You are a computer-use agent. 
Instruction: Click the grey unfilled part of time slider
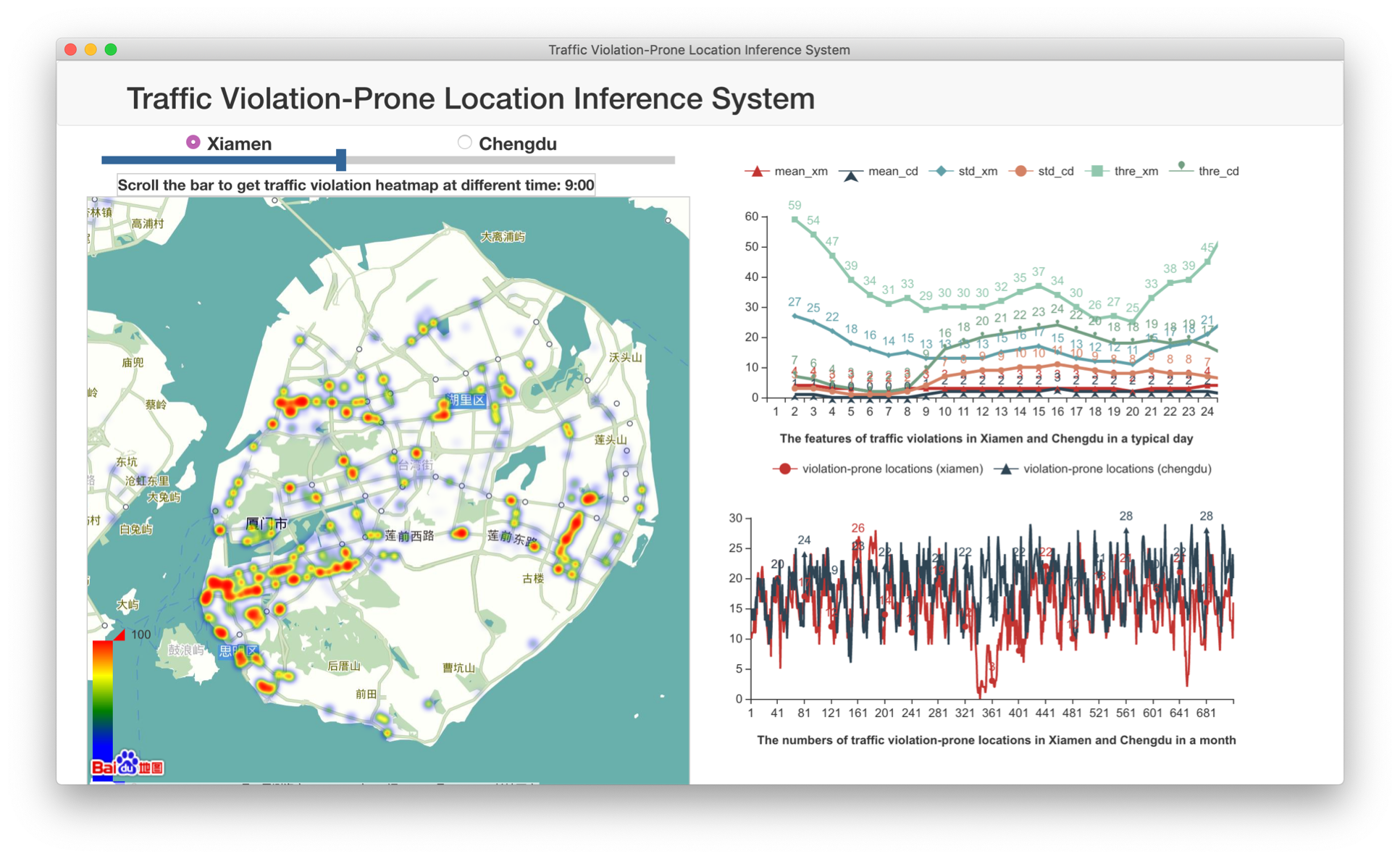click(x=511, y=160)
